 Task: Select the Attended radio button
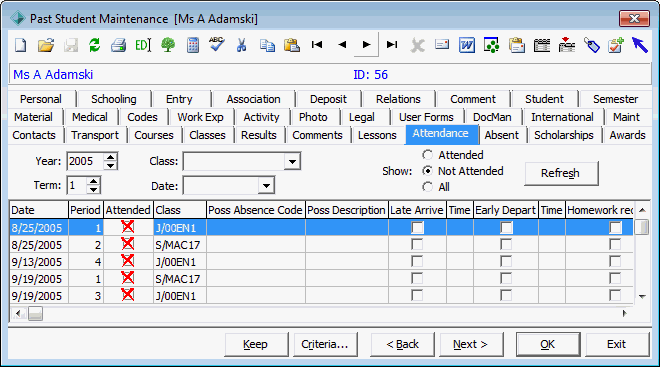tap(427, 155)
